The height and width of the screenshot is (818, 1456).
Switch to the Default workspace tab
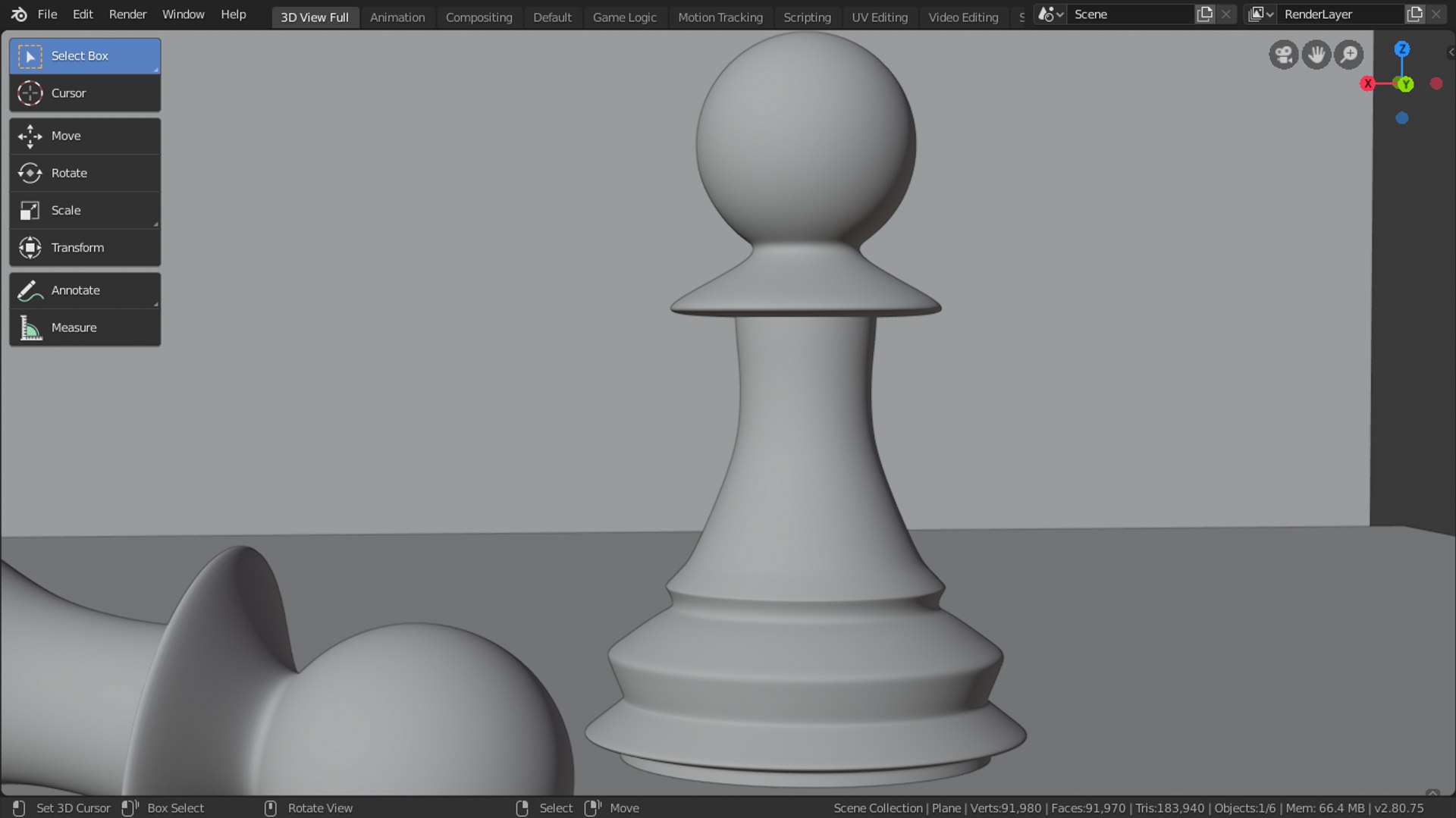coord(552,17)
